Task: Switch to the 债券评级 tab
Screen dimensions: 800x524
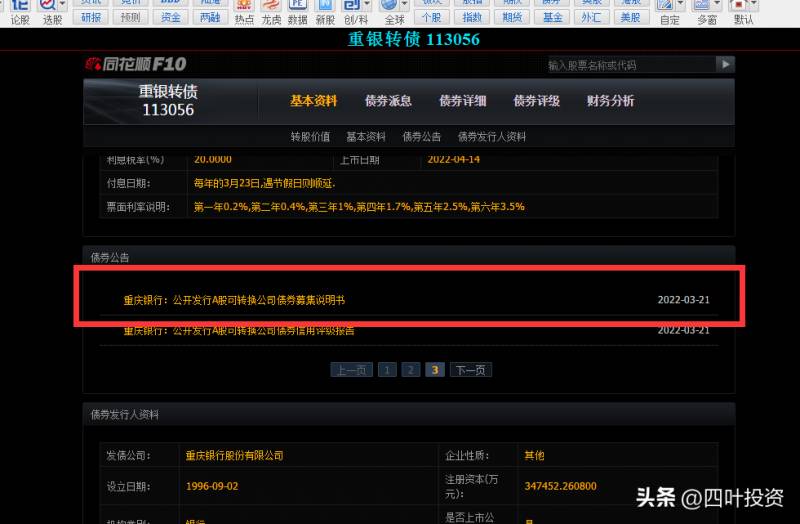Action: (536, 101)
